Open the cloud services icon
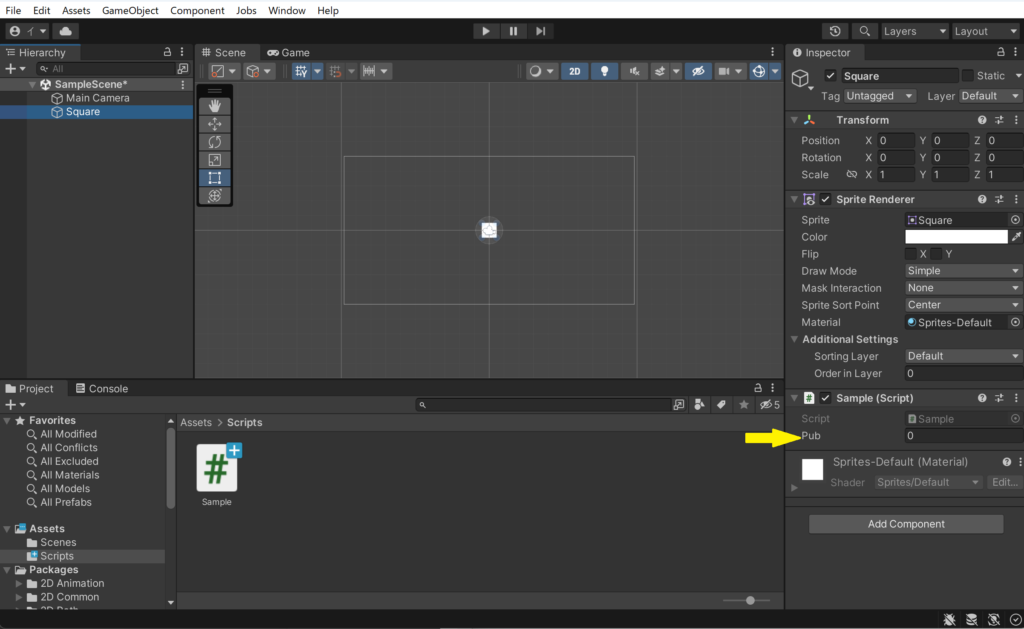 click(65, 31)
